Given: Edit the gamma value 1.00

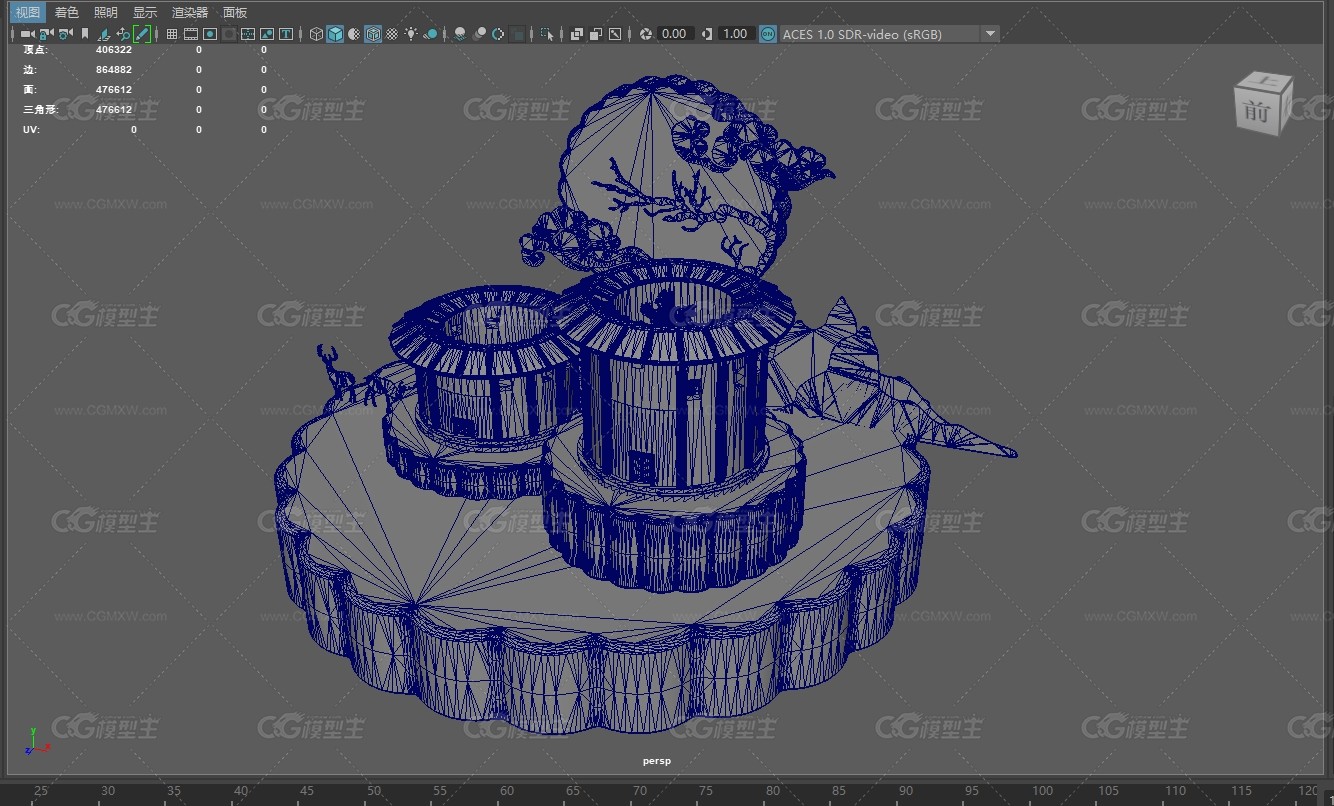Looking at the screenshot, I should (x=735, y=34).
